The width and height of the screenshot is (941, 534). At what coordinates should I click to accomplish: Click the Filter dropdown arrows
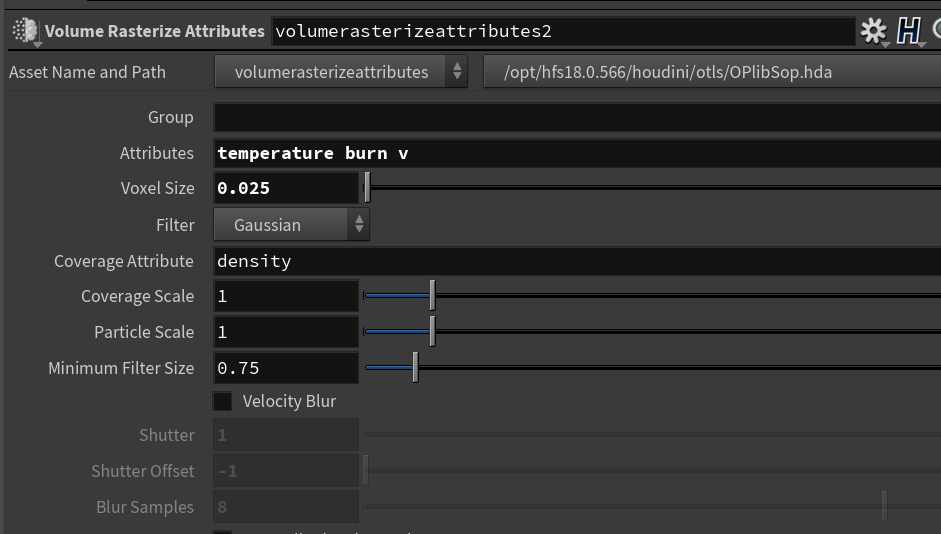point(359,225)
